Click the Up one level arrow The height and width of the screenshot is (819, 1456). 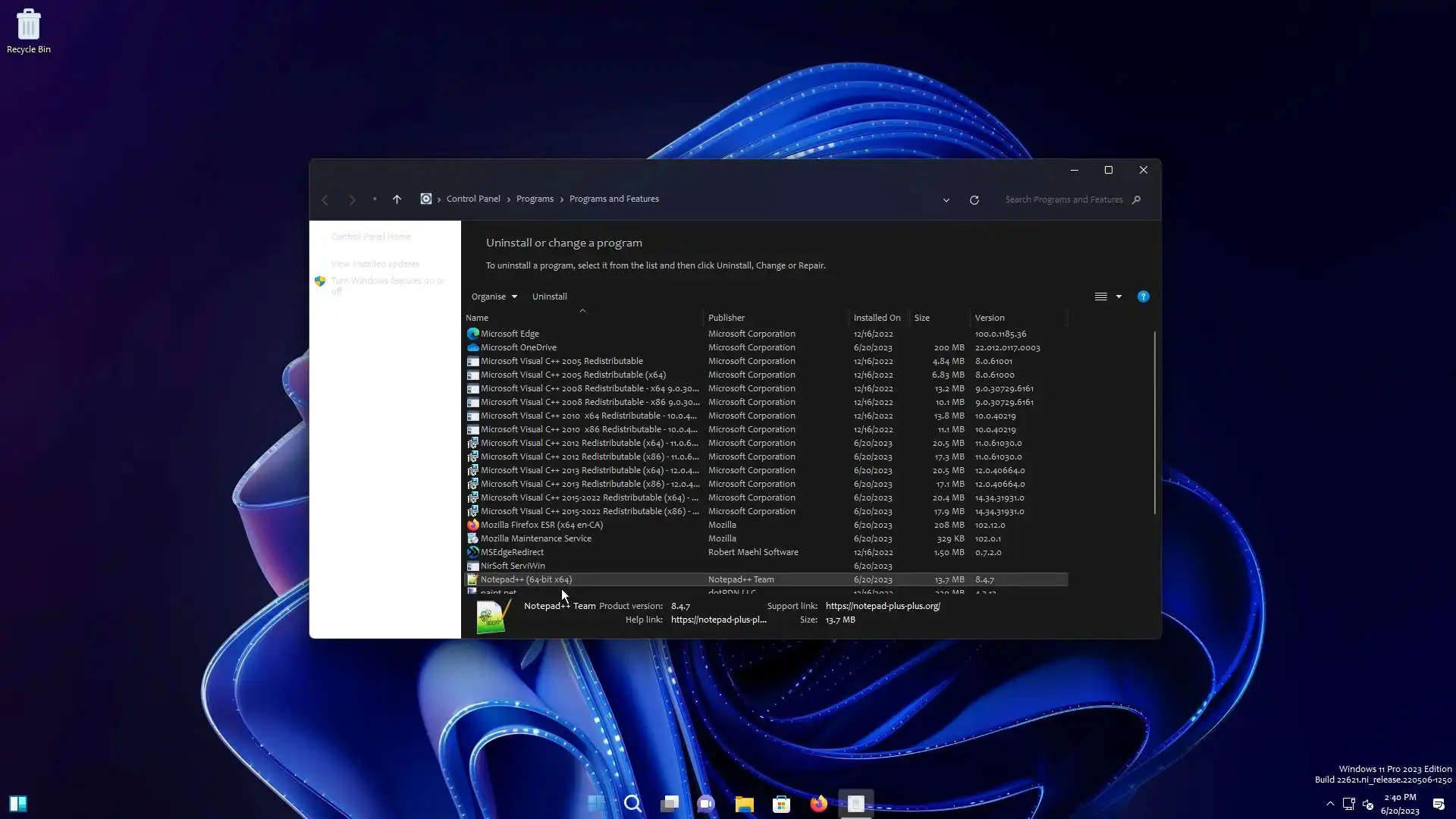click(397, 199)
